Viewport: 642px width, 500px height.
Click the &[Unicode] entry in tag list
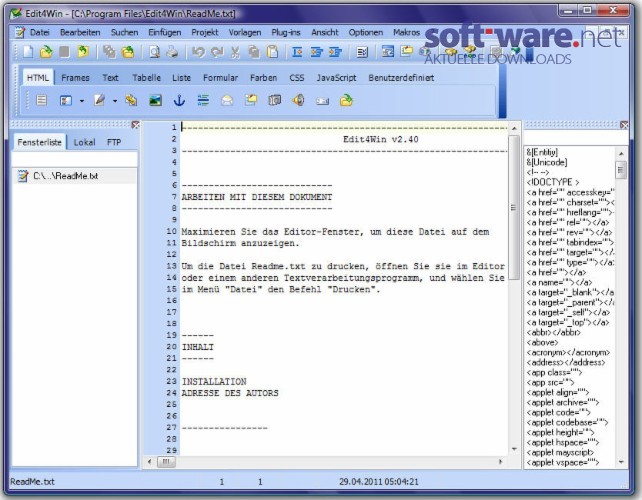point(547,163)
